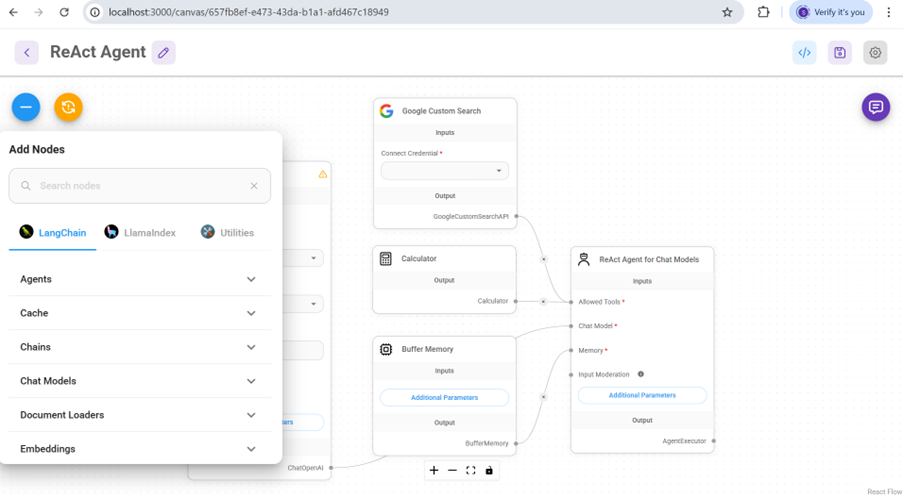This screenshot has height=498, width=903.
Task: Click the browser back arrow
Action: pos(13,12)
